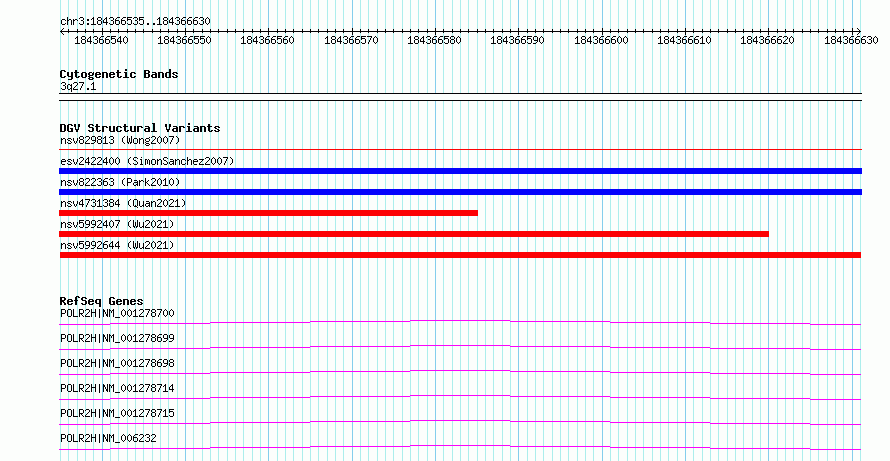Viewport: 890px width, 461px height.
Task: Open transcript POLR2H|NM_001278699 label
Action: (x=117, y=338)
